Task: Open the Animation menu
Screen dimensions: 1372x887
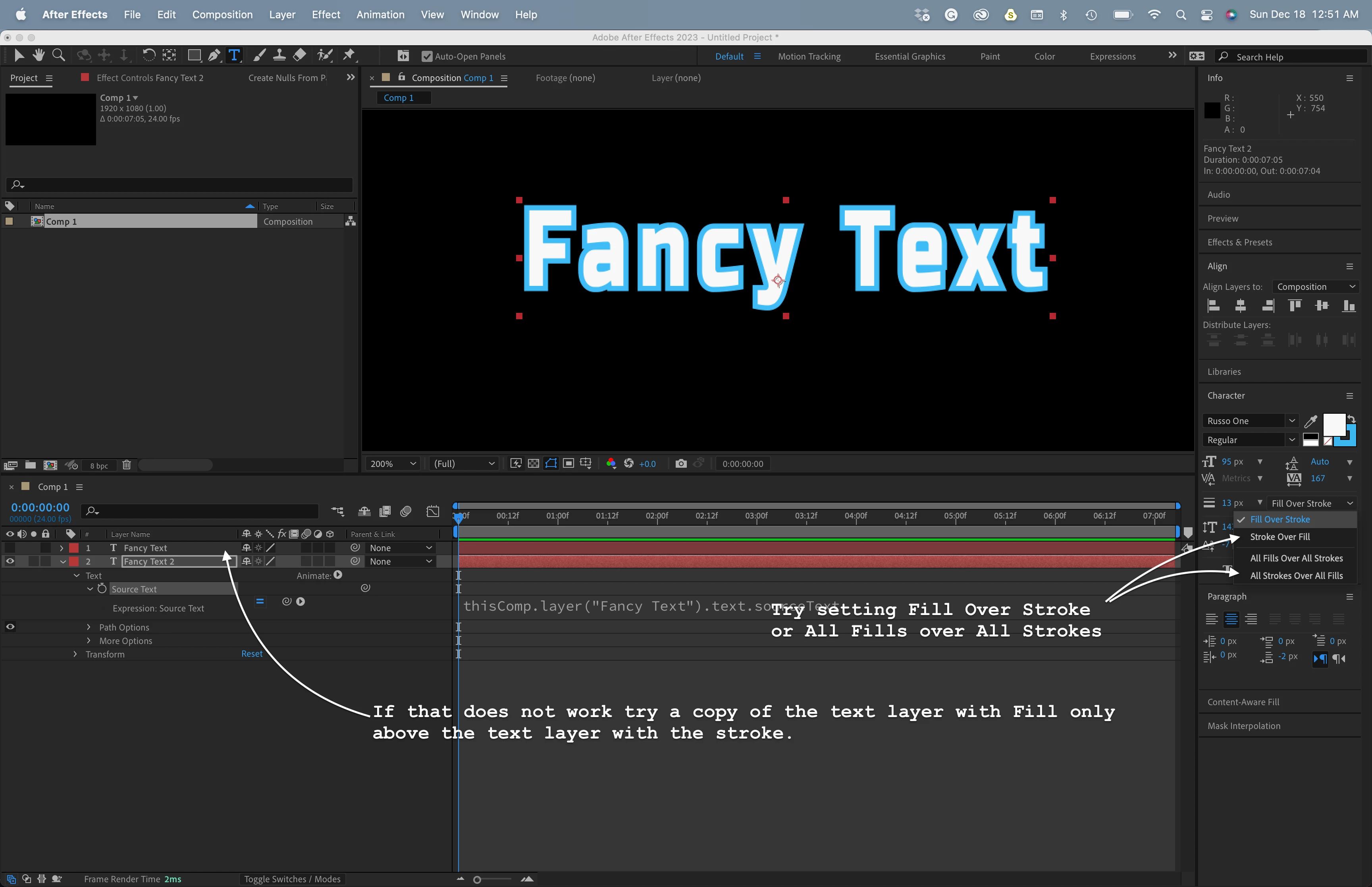Action: tap(380, 14)
